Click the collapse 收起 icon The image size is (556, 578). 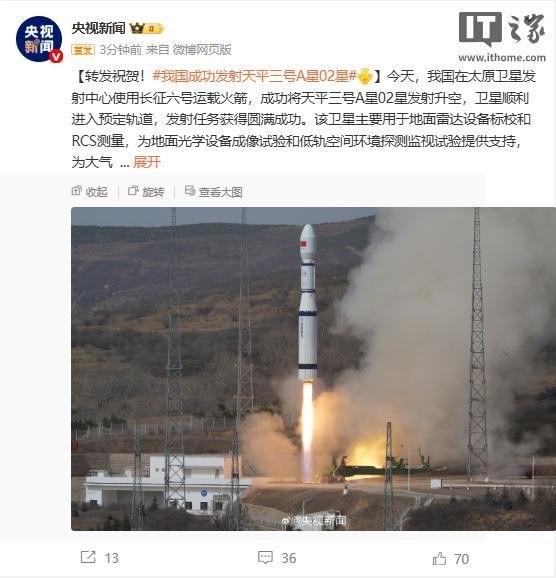pos(76,191)
